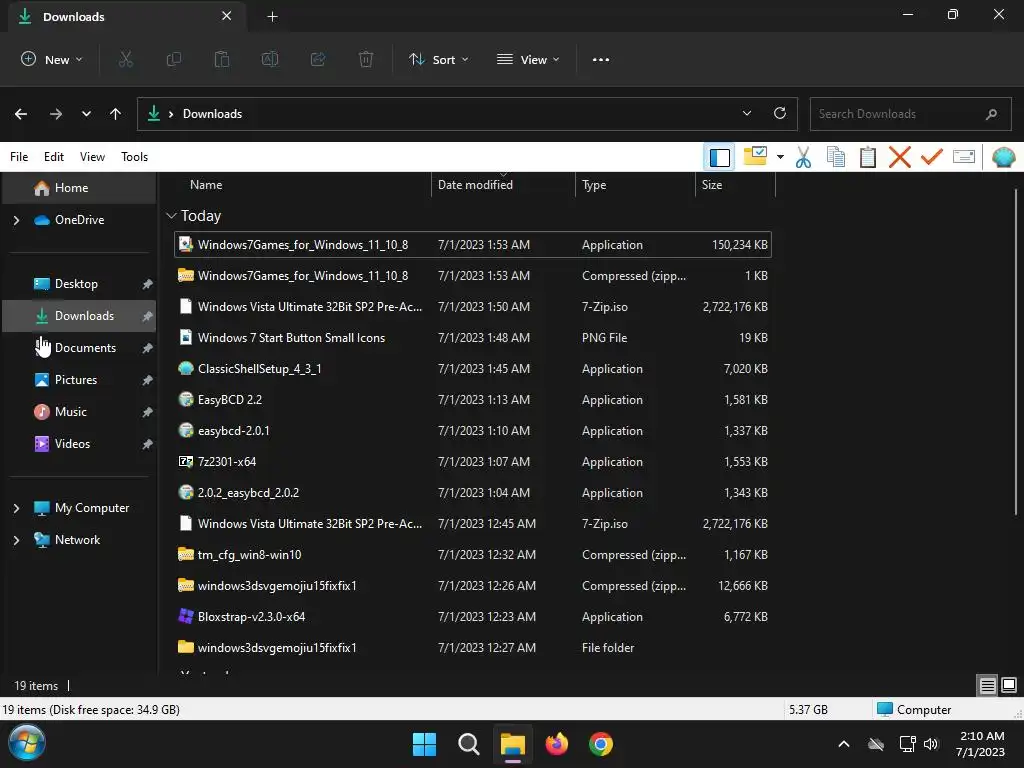Click the Classic toolbar clipboard Paste icon

click(x=868, y=157)
